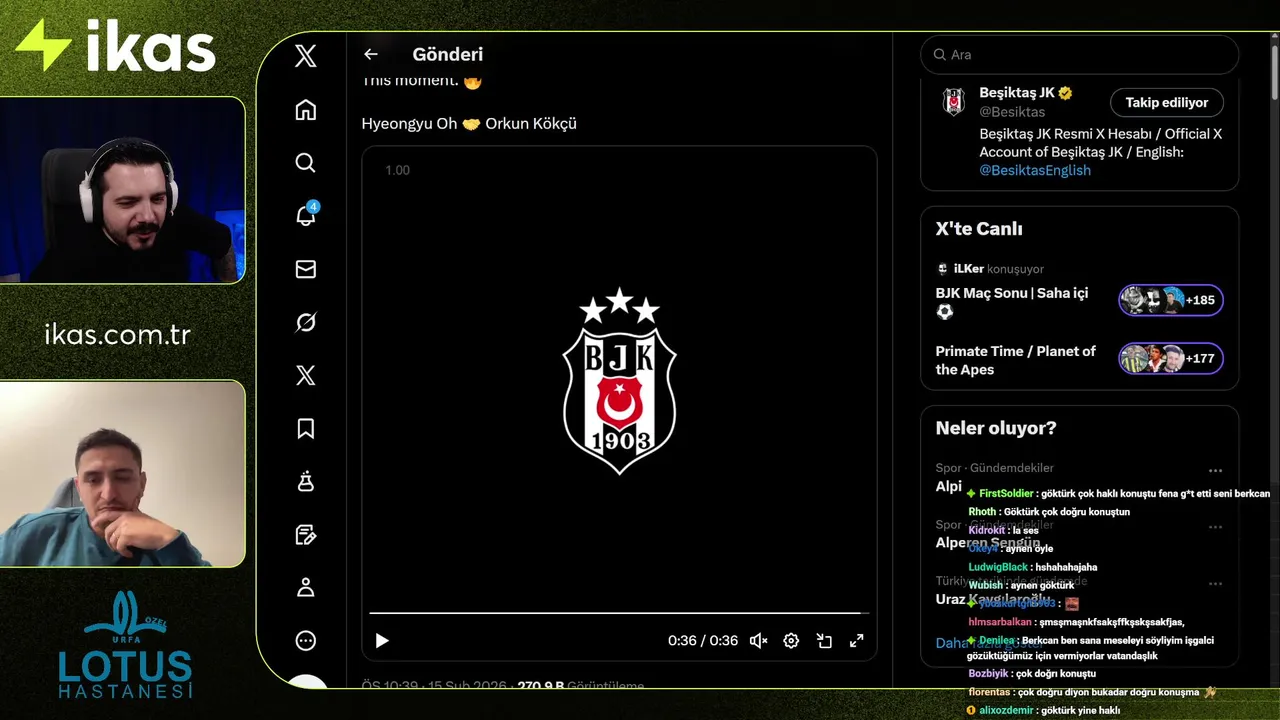Click the +177 listeners badge
Viewport: 1280px width, 720px height.
[x=1171, y=358]
